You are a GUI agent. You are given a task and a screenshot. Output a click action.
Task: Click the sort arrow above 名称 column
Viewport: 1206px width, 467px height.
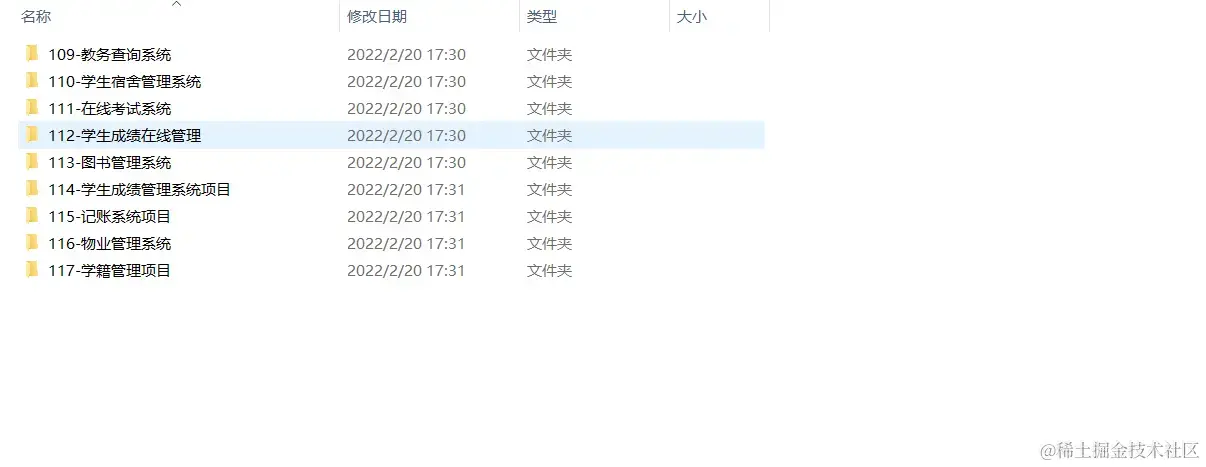[x=177, y=4]
